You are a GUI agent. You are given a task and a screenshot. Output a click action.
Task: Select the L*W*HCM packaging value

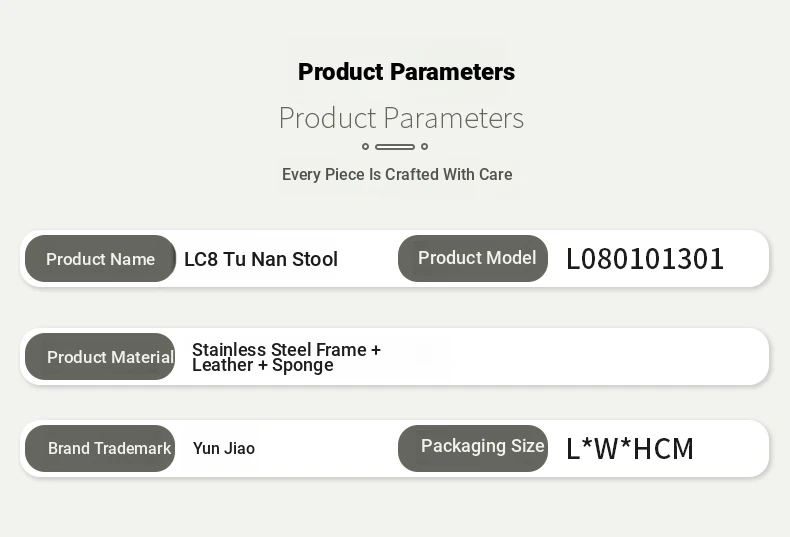[630, 449]
